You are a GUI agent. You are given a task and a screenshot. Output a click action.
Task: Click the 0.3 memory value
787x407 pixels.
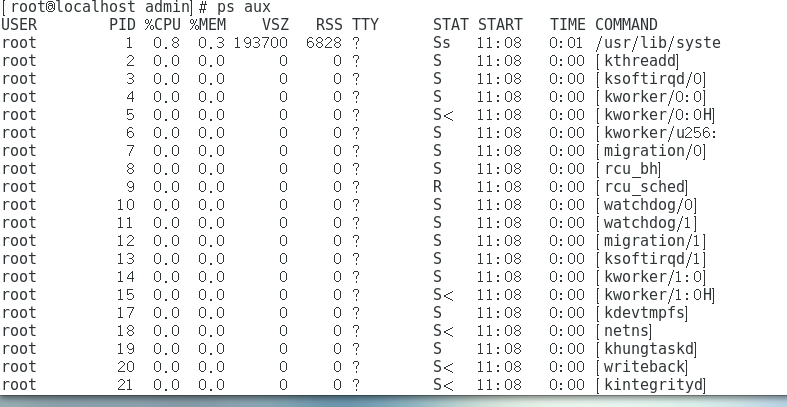(x=211, y=43)
